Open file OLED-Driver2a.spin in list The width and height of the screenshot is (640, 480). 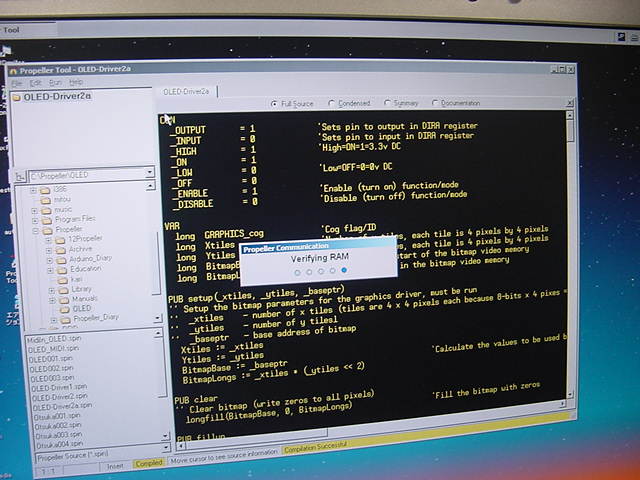62,407
